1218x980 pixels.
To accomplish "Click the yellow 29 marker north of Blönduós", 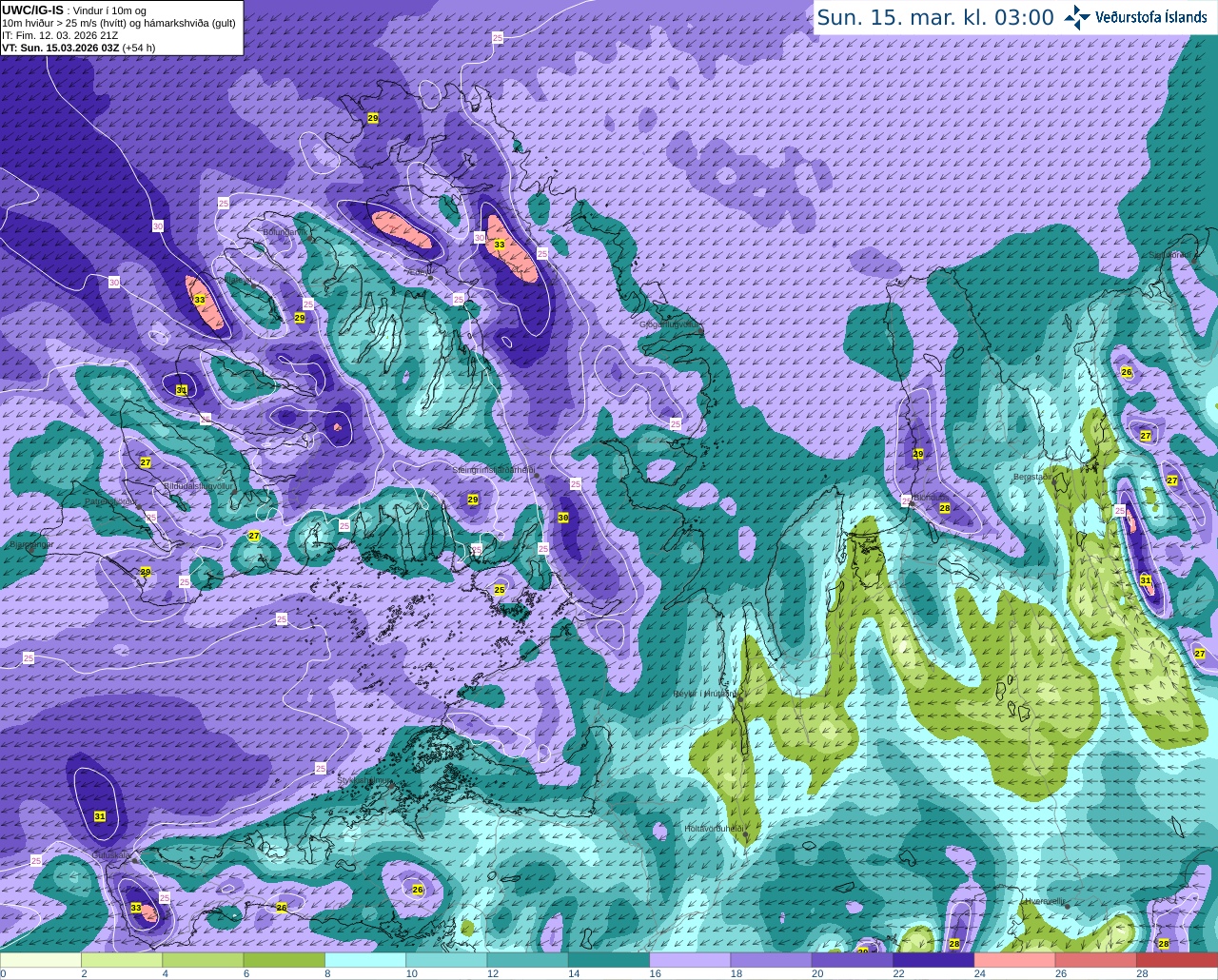I will pyautogui.click(x=918, y=454).
